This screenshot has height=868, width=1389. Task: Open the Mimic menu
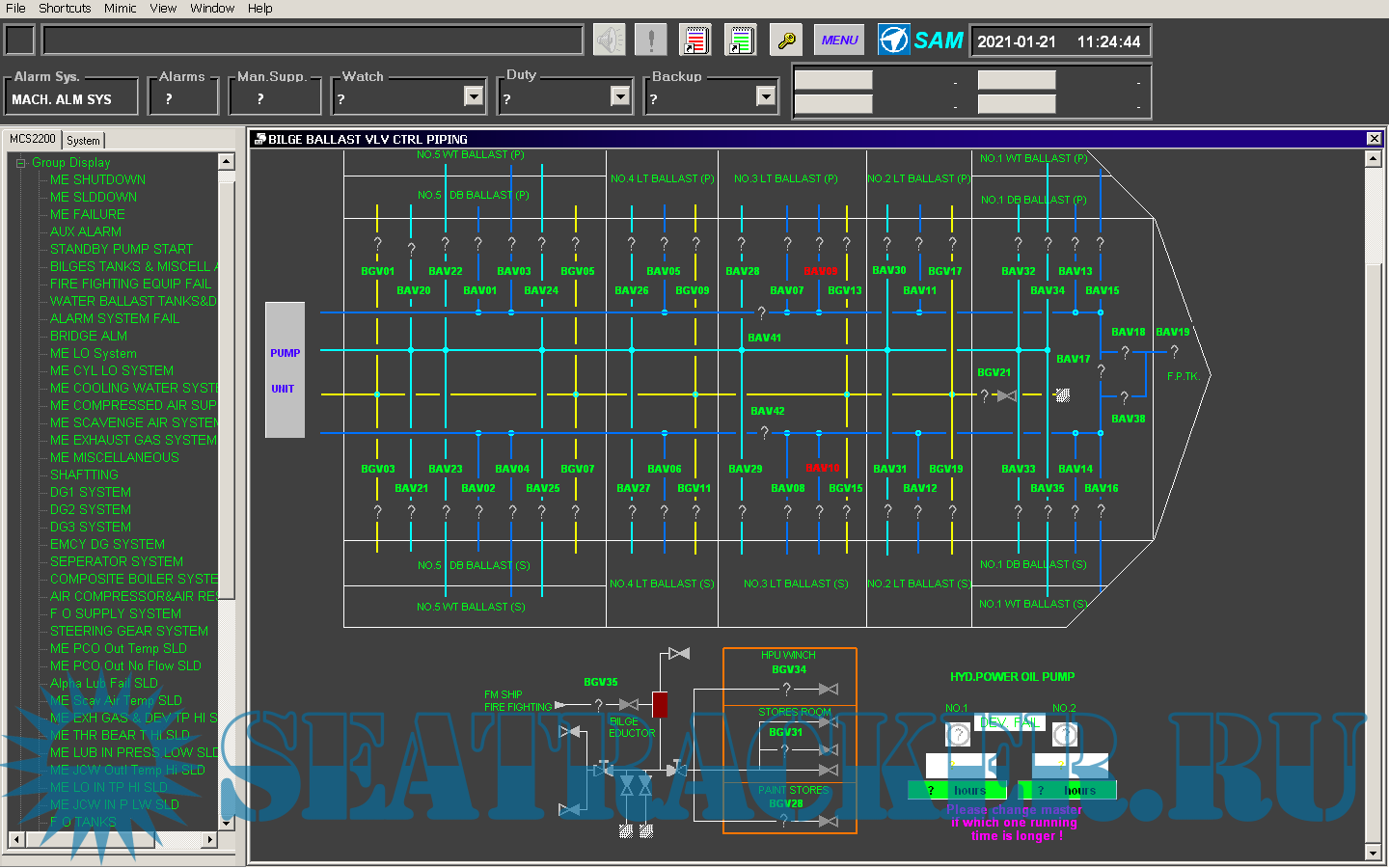(120, 8)
